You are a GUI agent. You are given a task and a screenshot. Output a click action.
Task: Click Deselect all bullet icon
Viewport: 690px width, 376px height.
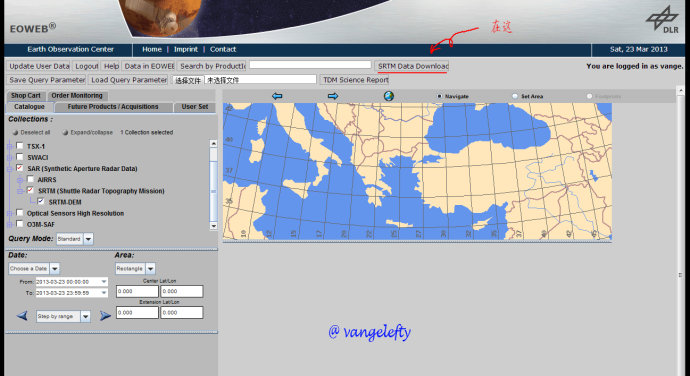pos(15,133)
